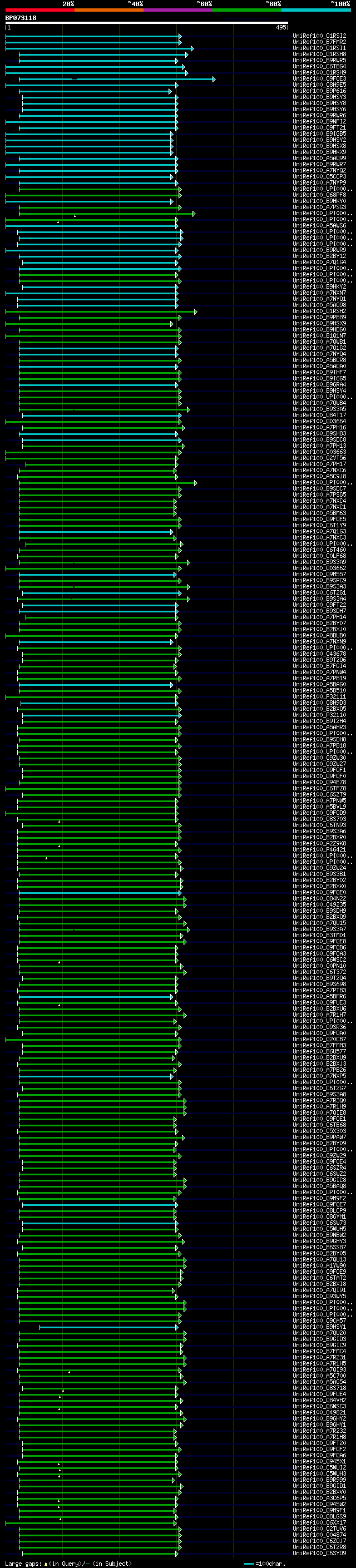Click the purple ~60% identity legend segment
Image resolution: width=356 pixels, height=1568 pixels.
coord(179,10)
